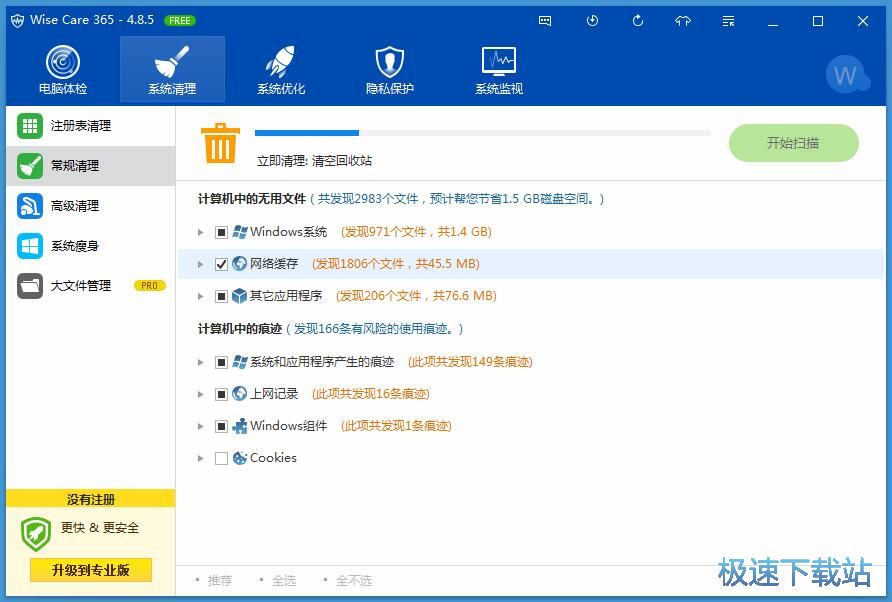Click the 网络缓存 globe icon
Viewport: 892px width, 602px height.
click(x=239, y=264)
